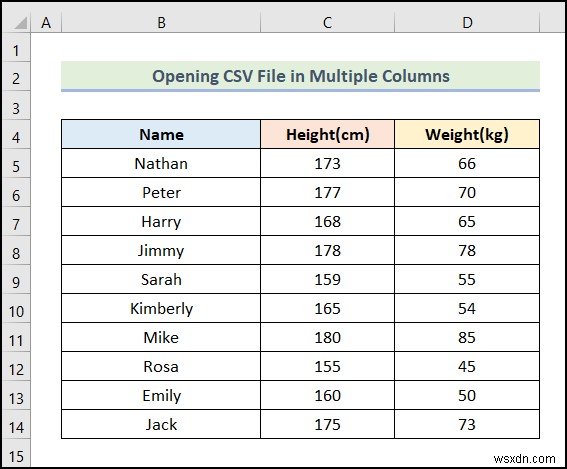Select the cell containing Emily

pos(161,395)
